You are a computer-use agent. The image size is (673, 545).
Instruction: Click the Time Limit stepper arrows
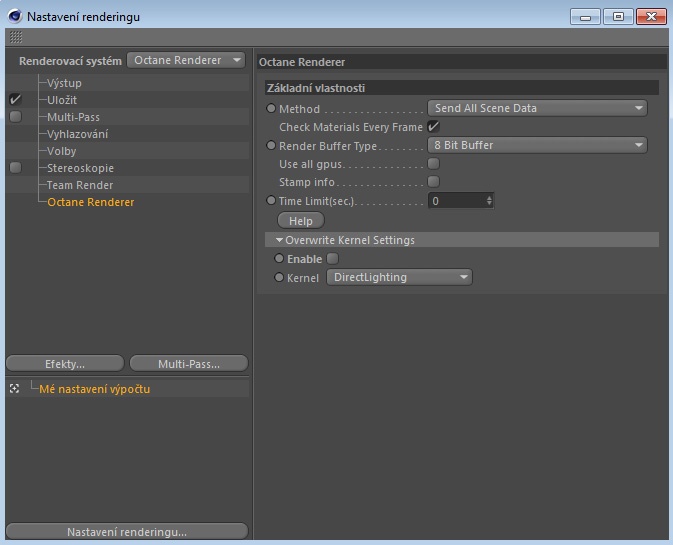point(489,201)
